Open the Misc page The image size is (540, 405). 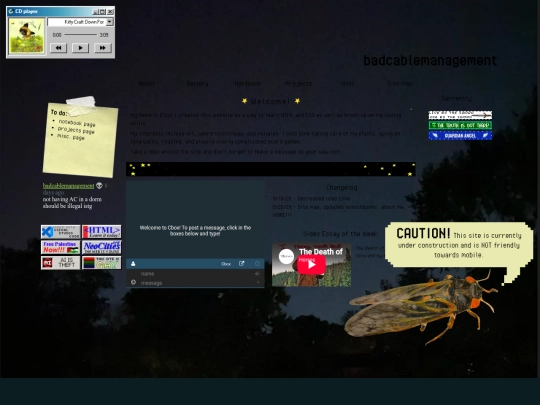(347, 83)
